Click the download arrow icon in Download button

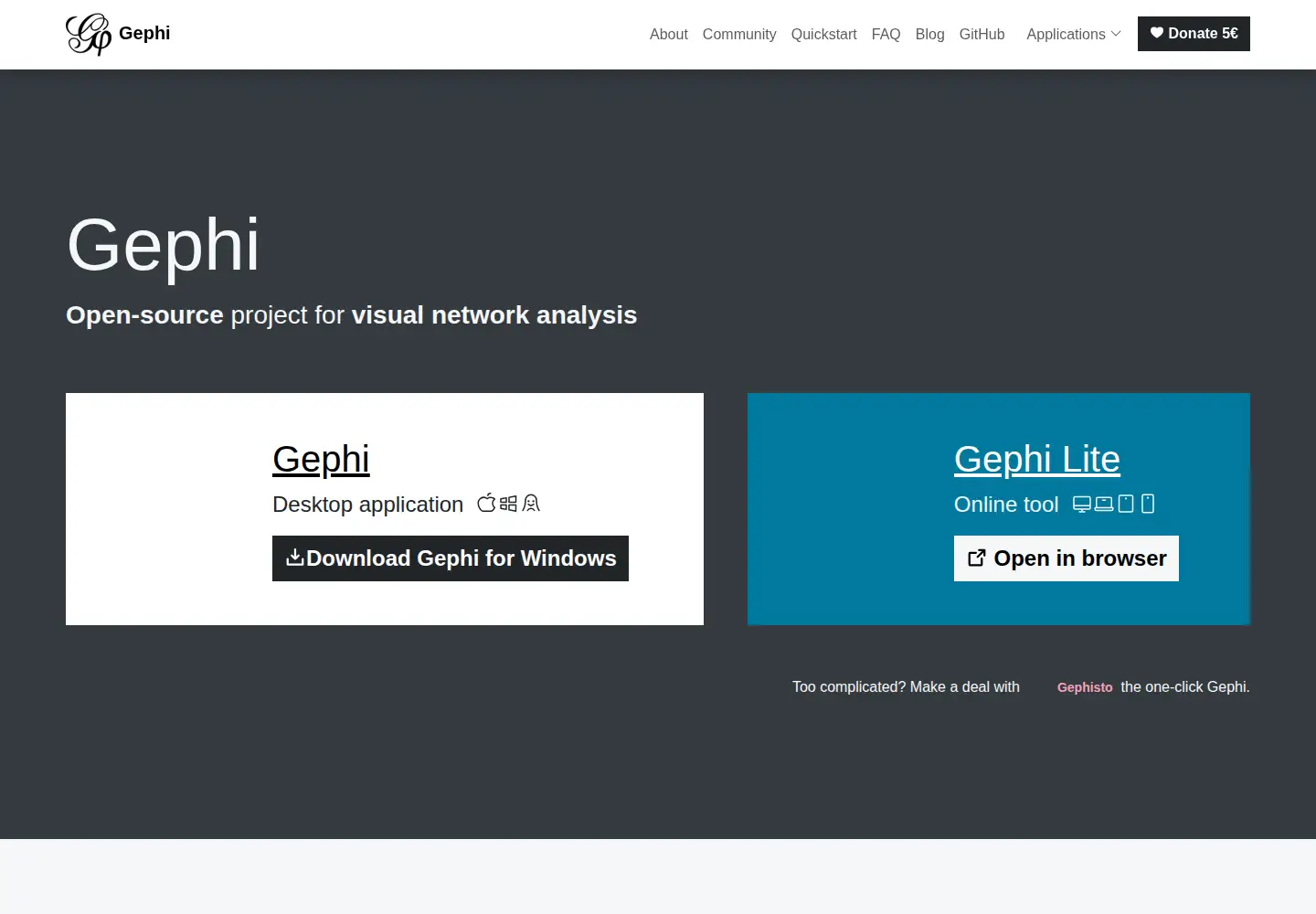[x=294, y=558]
